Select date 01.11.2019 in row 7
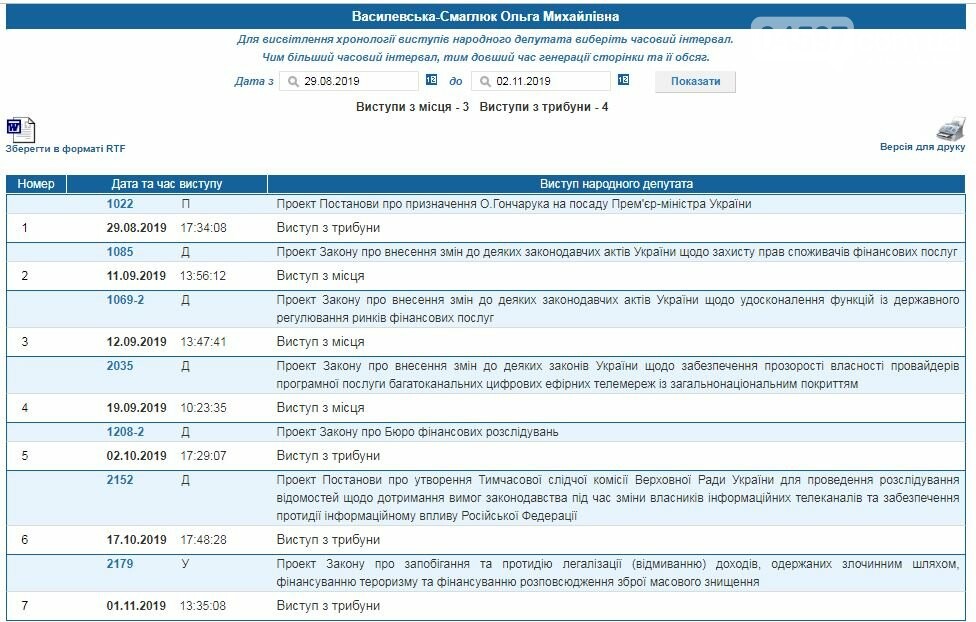The height and width of the screenshot is (622, 976). [x=136, y=606]
